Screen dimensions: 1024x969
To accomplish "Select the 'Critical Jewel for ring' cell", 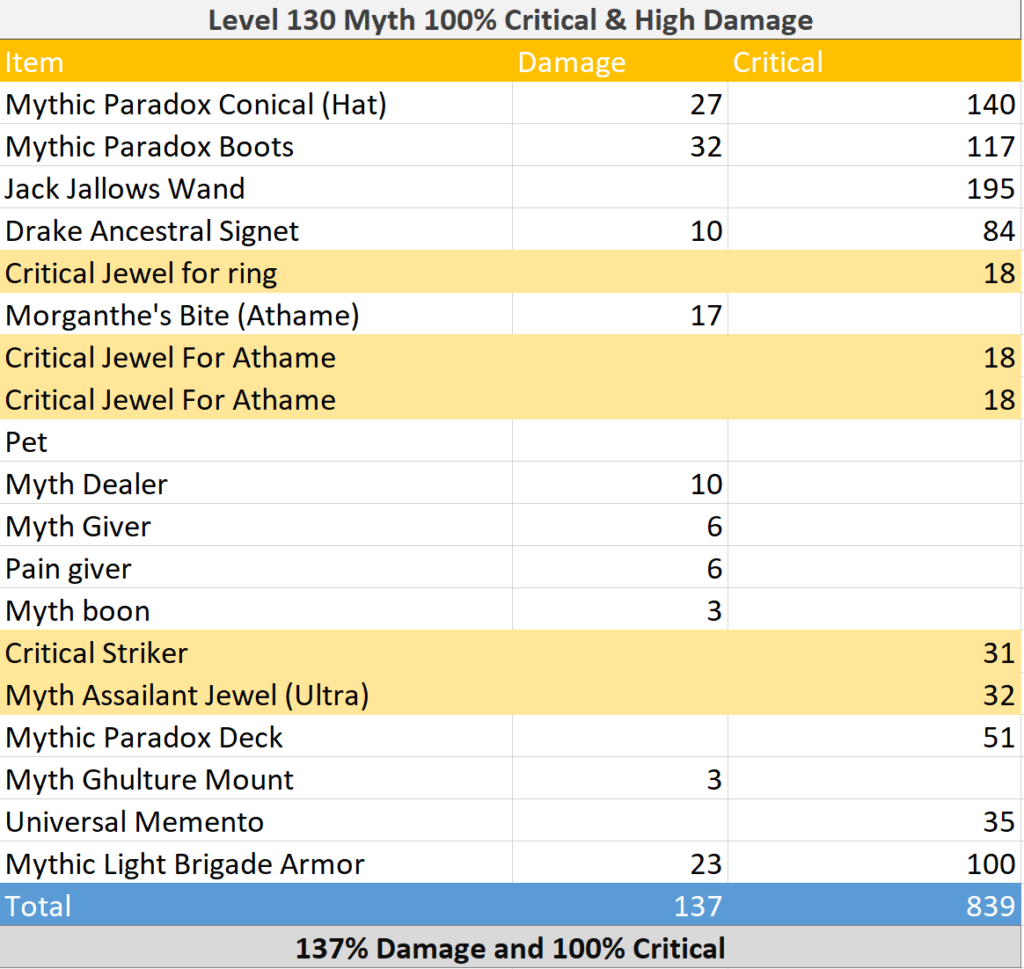I will tap(256, 272).
